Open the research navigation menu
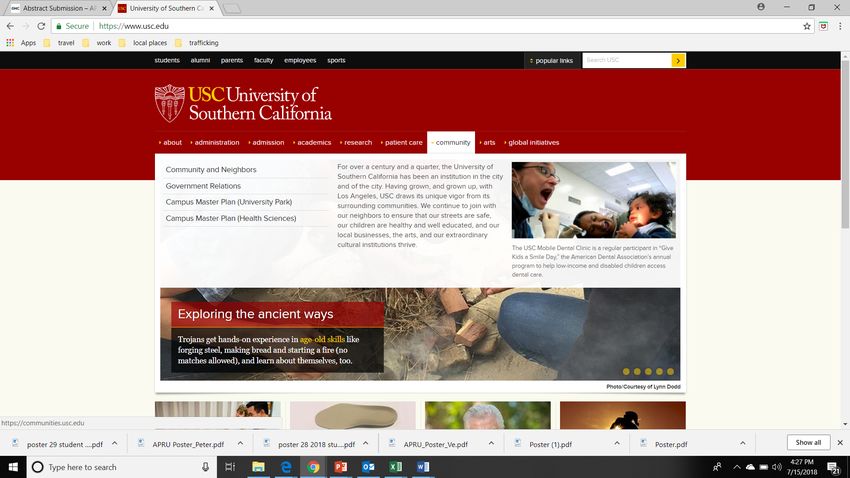850x478 pixels. (x=356, y=143)
